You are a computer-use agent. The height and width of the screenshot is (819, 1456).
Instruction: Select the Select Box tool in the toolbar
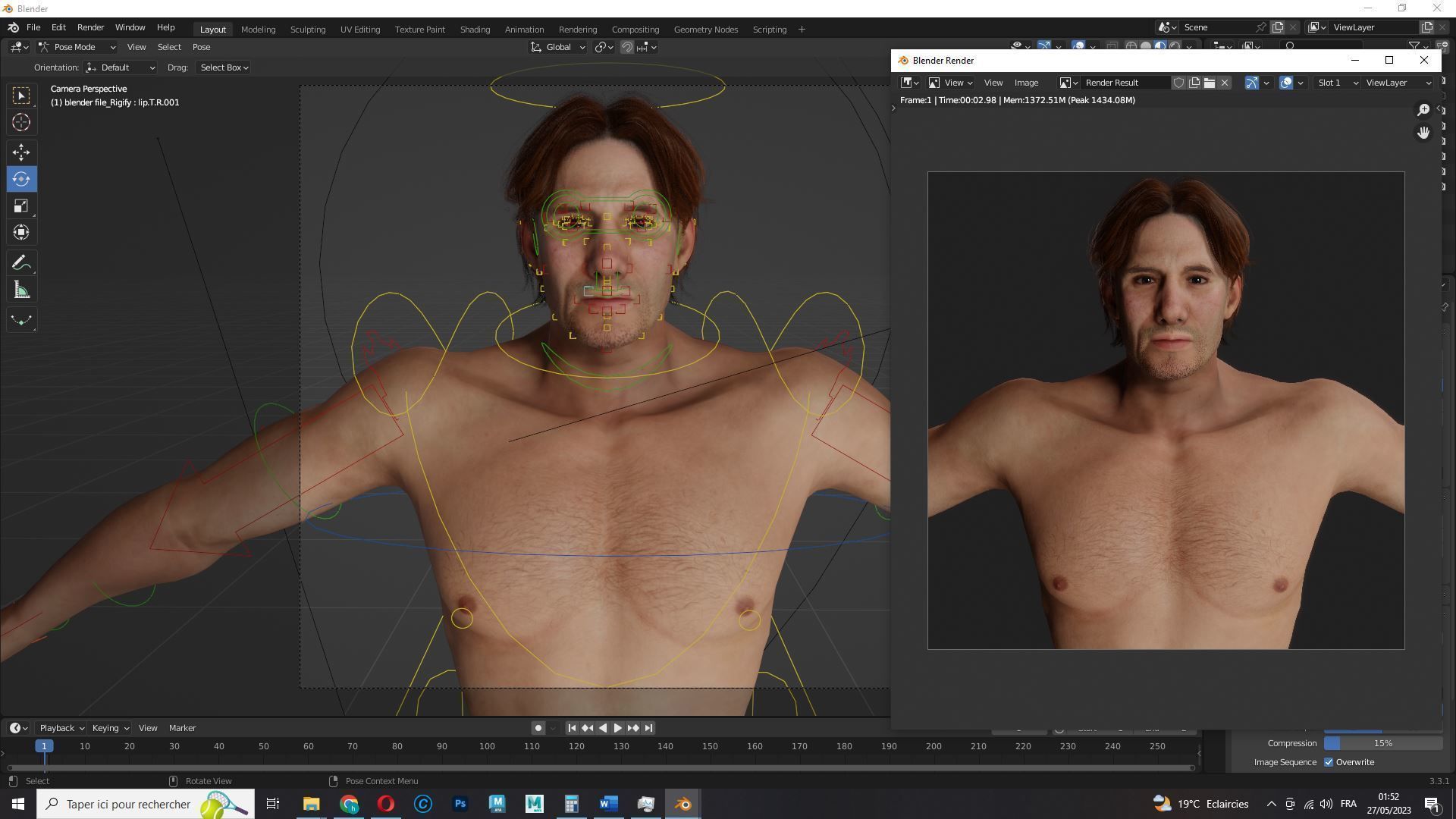(x=21, y=95)
